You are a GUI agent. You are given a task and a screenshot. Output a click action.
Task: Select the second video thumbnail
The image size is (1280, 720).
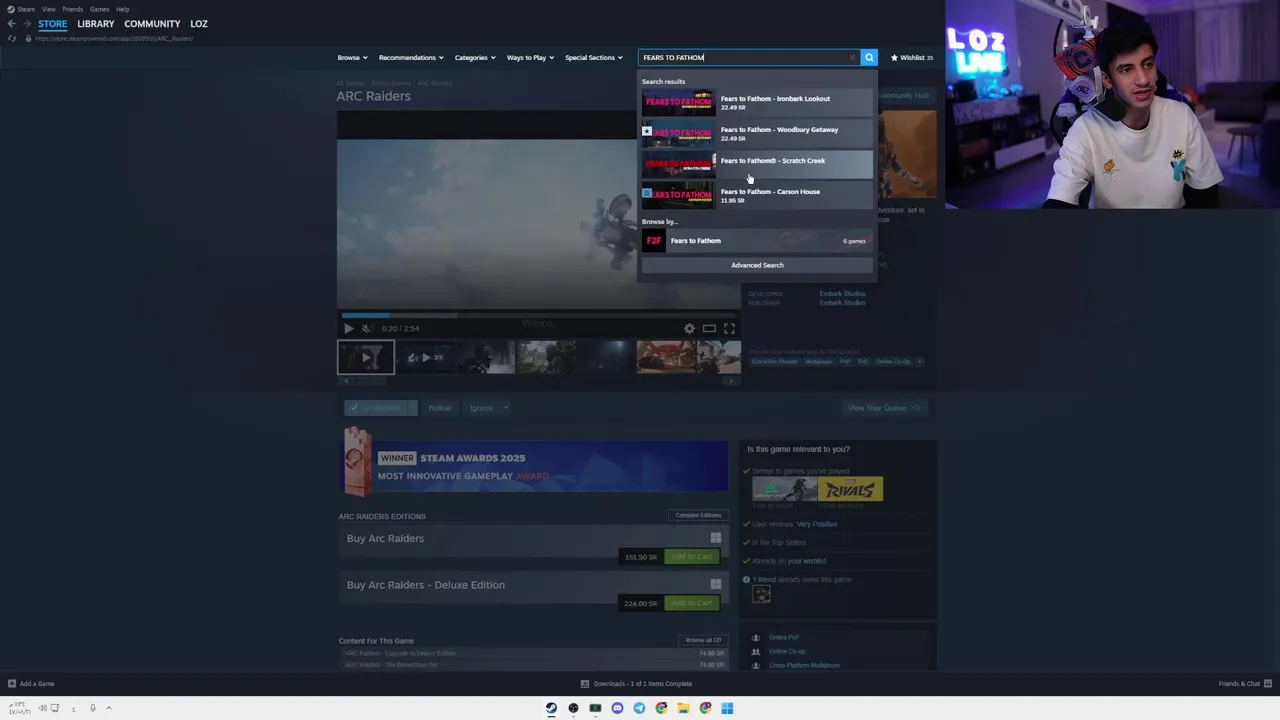tap(426, 357)
